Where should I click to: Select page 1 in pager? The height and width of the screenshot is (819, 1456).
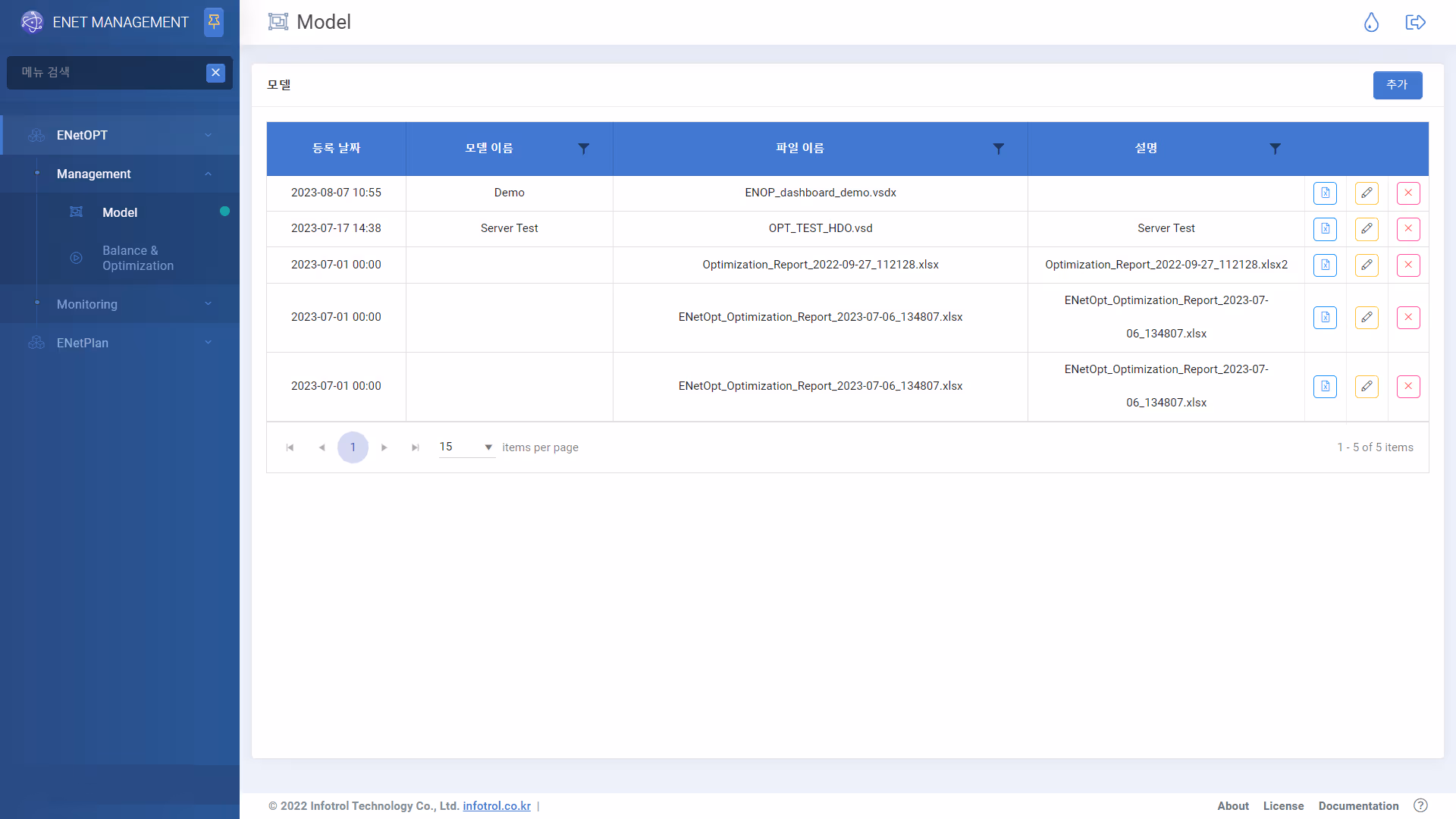(353, 447)
